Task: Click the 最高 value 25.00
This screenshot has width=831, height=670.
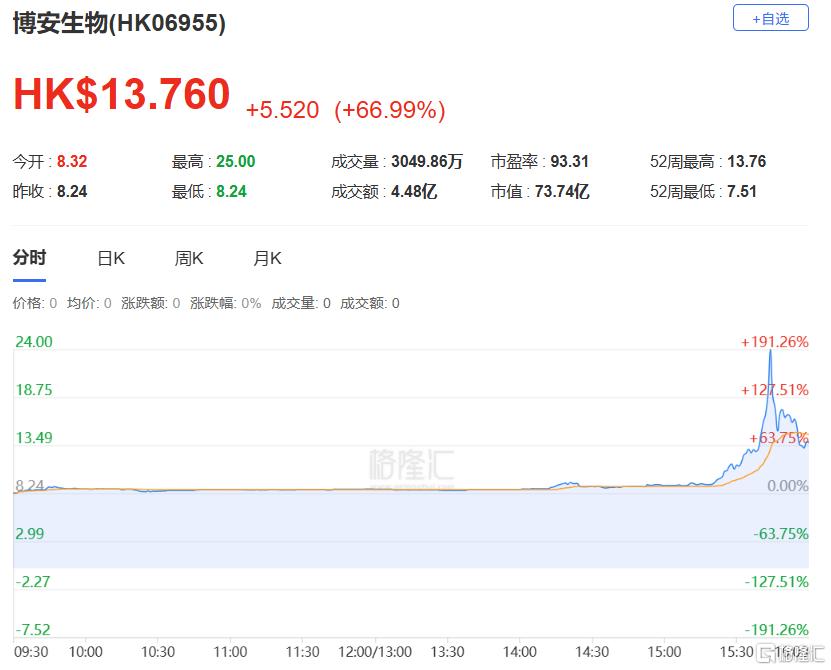Action: [236, 161]
